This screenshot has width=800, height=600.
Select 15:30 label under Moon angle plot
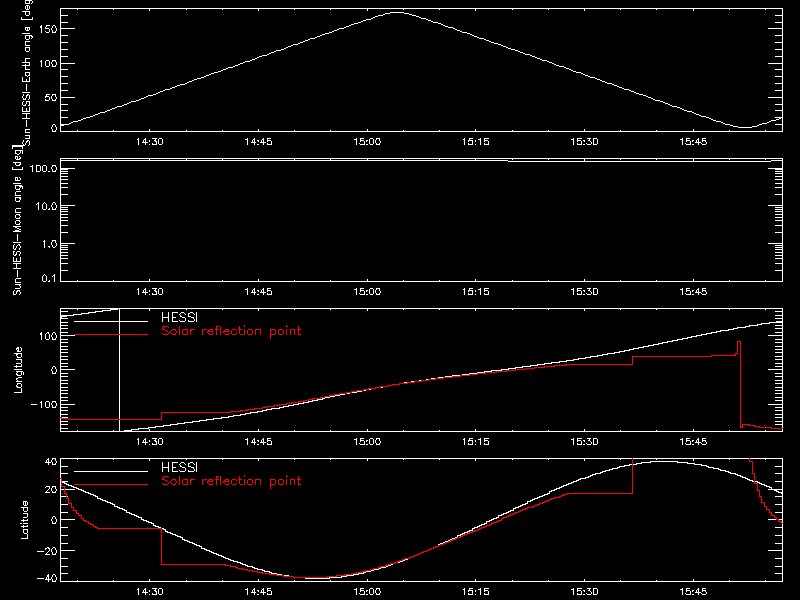pyautogui.click(x=584, y=291)
